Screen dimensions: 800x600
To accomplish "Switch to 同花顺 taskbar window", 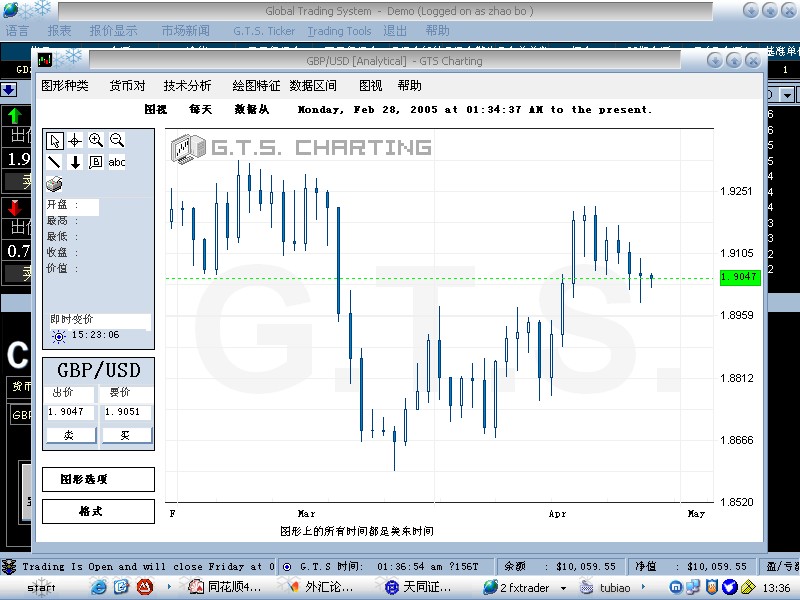I will click(x=226, y=587).
